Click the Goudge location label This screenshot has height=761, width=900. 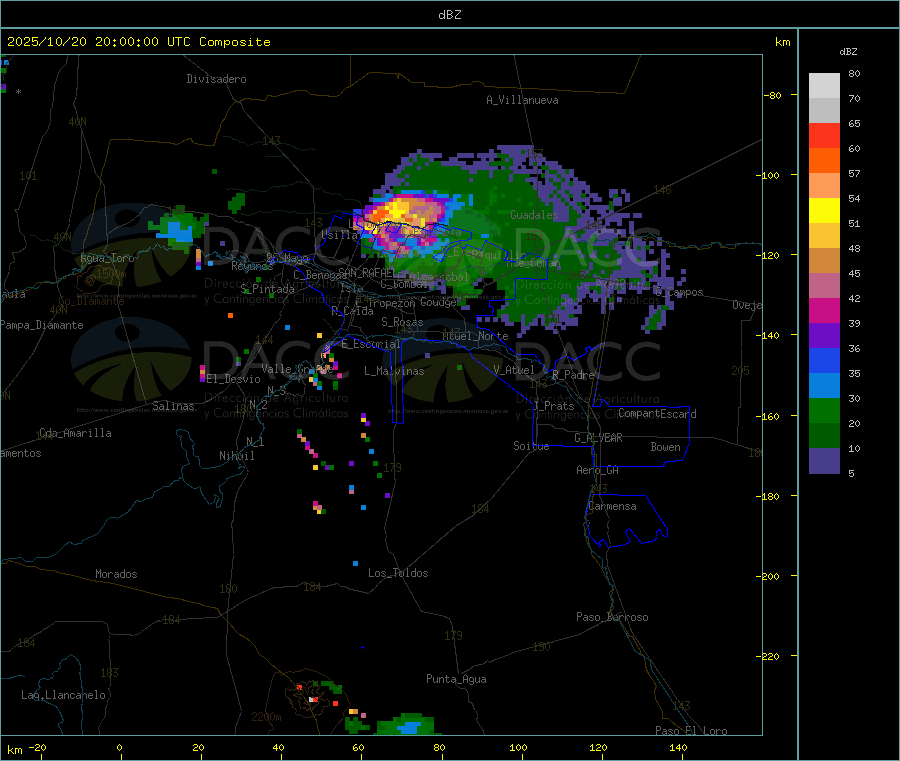(x=439, y=302)
